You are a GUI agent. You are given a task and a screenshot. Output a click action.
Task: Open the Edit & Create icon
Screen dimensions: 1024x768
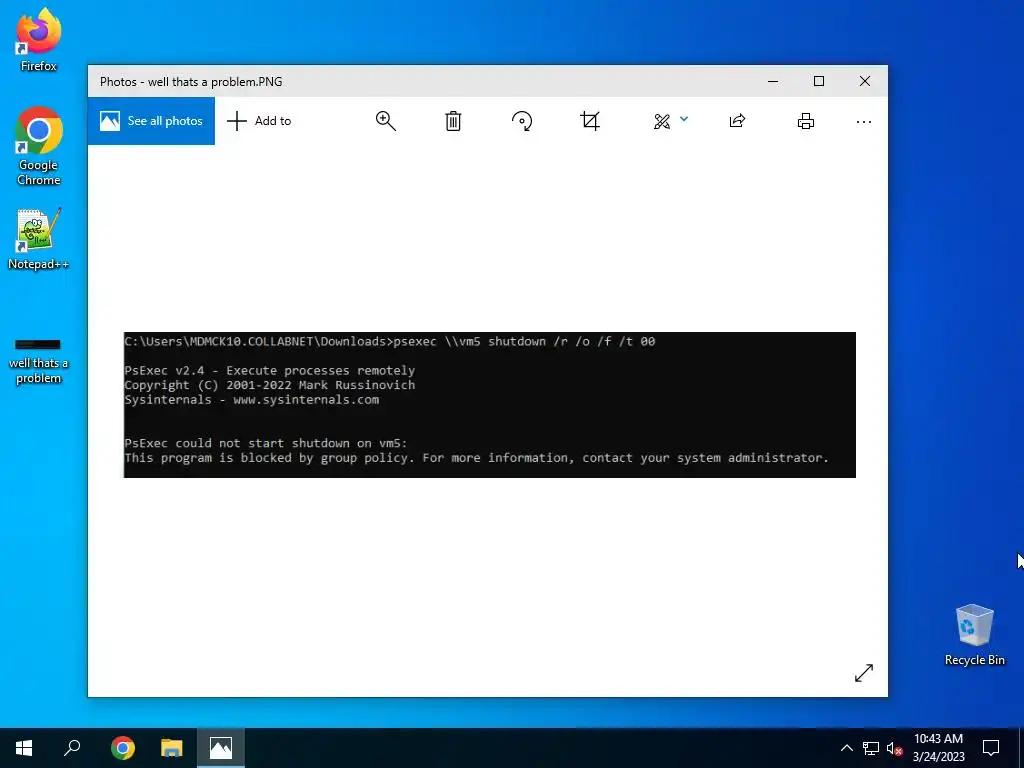(662, 121)
